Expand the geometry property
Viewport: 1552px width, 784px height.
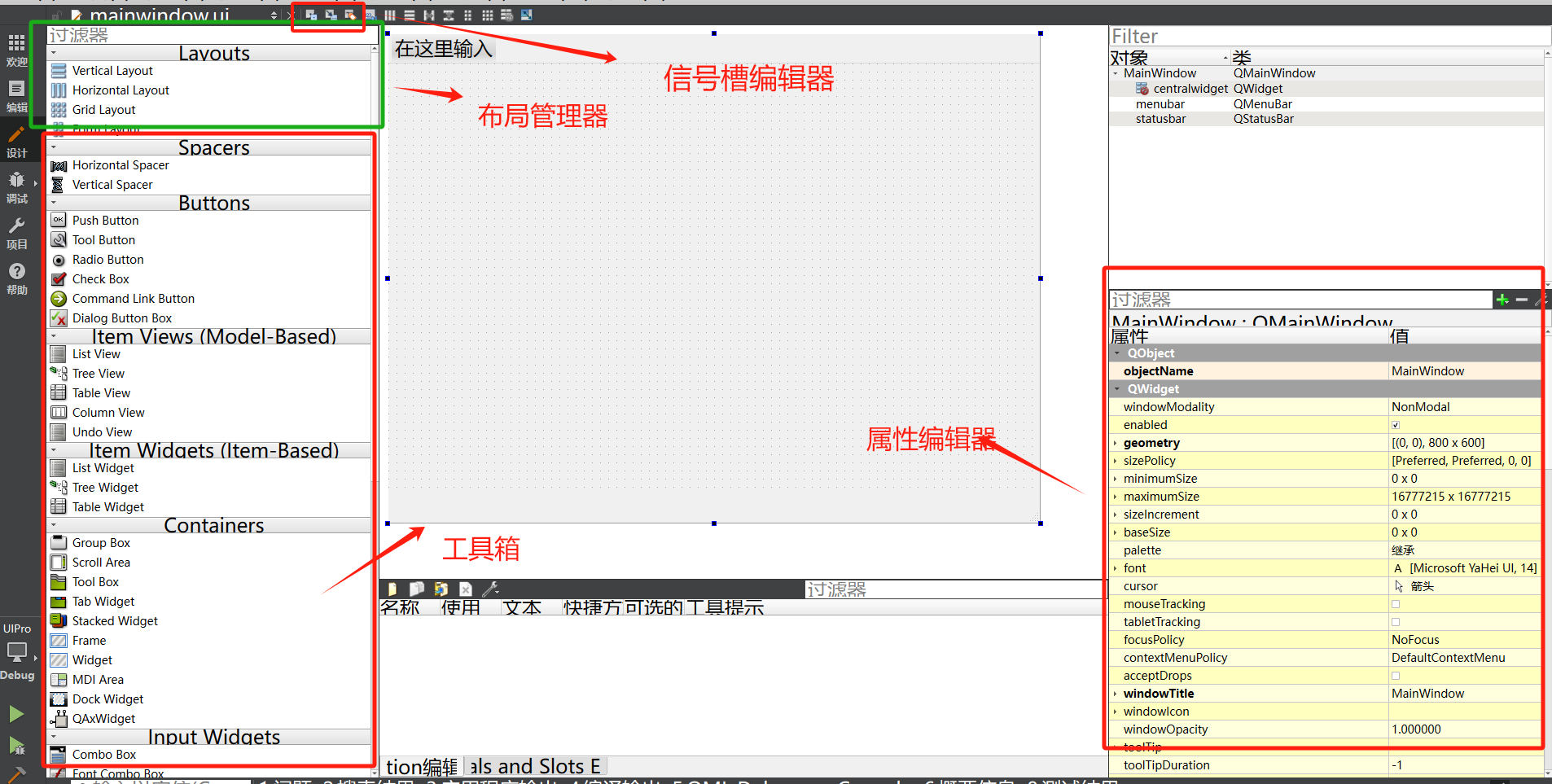[1116, 443]
